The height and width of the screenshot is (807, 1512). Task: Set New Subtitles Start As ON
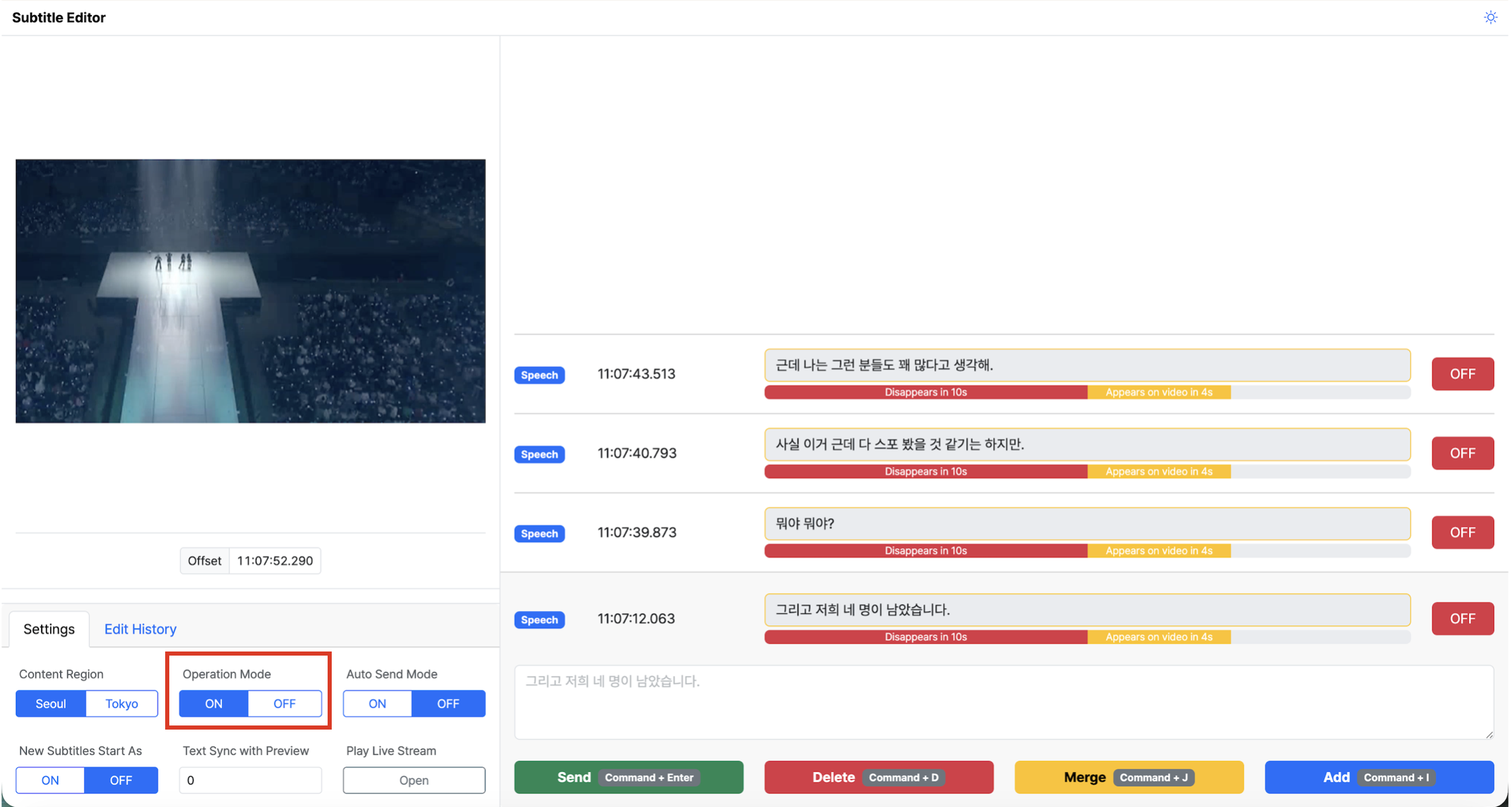click(50, 780)
